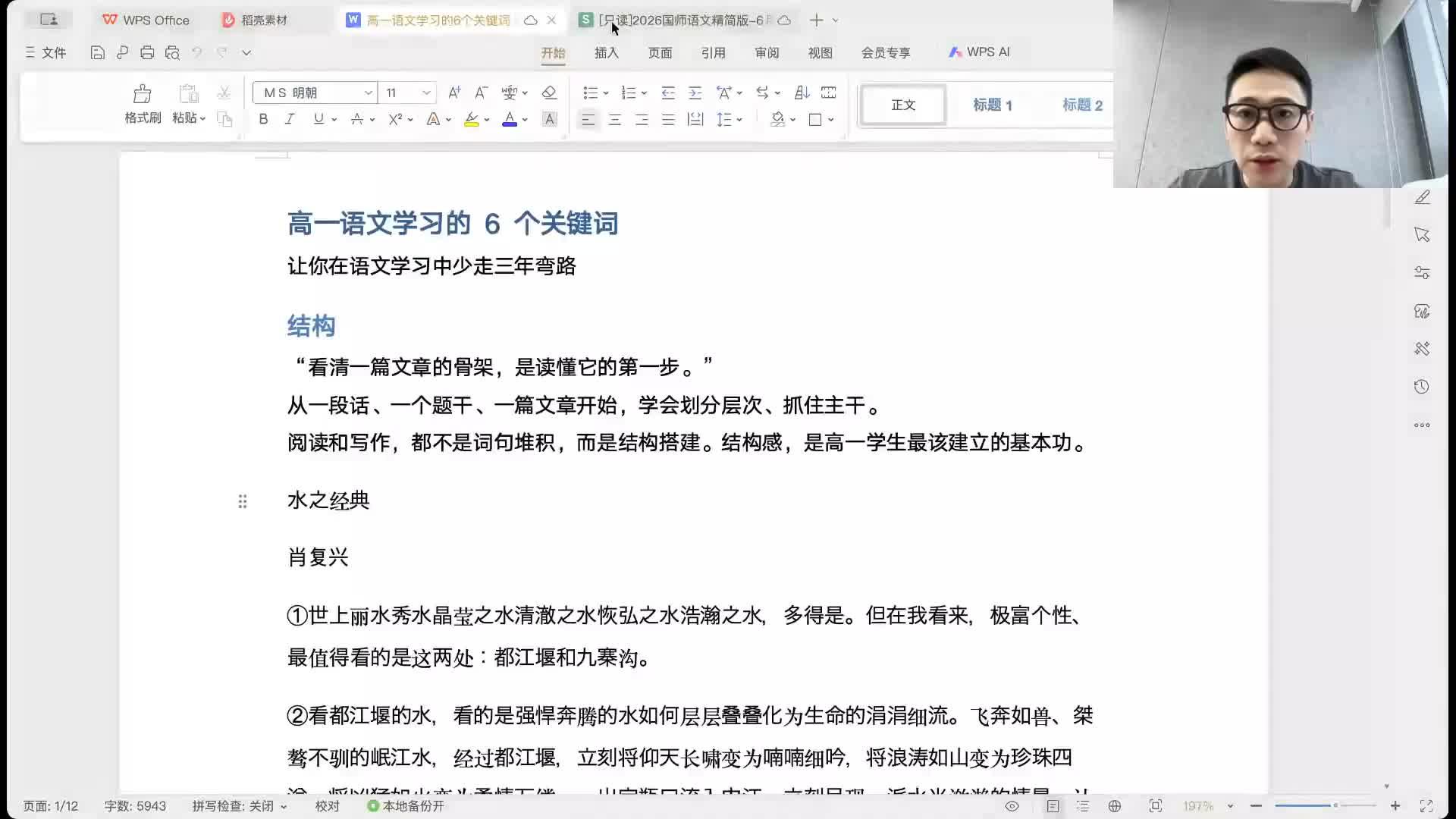This screenshot has width=1456, height=819.
Task: Open the font size dropdown
Action: click(x=426, y=93)
